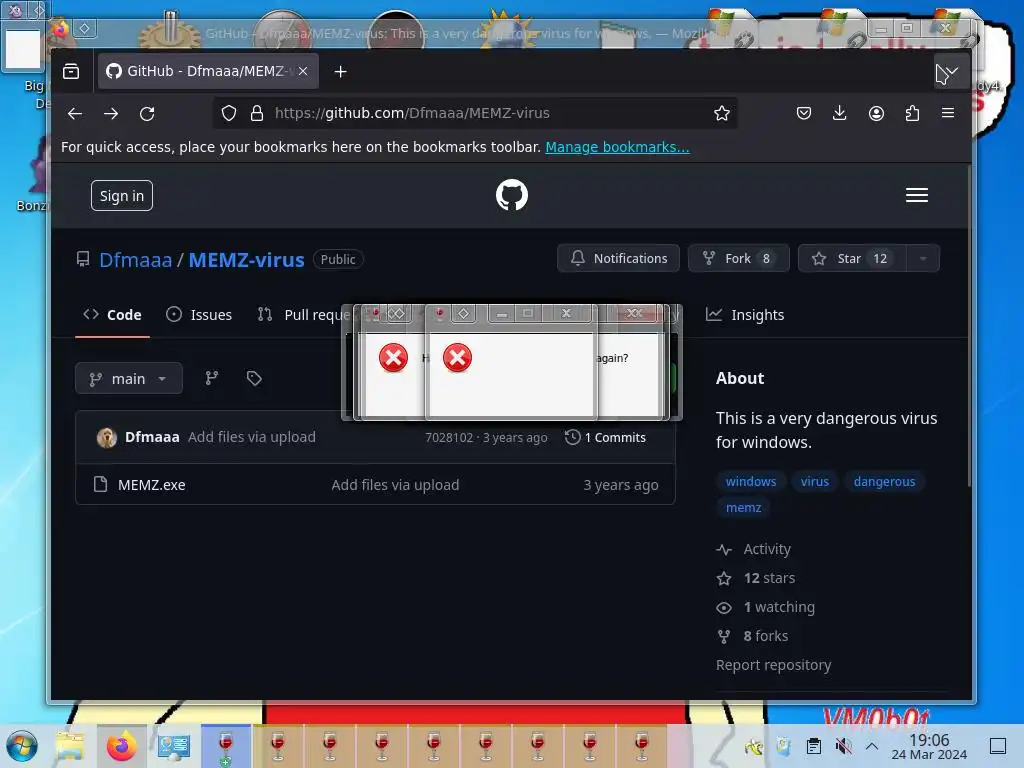Star the MEMZ-virus repository
Viewport: 1024px width, 768px height.
coord(852,259)
